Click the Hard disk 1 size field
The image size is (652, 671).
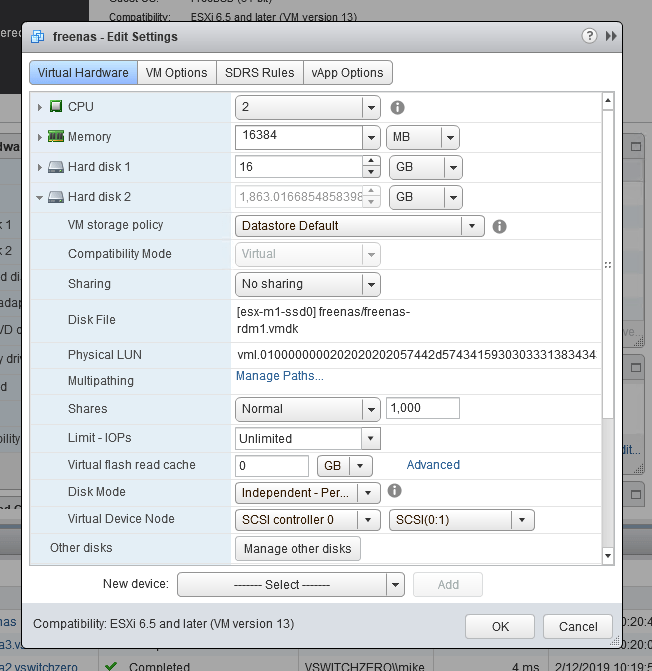tap(299, 167)
